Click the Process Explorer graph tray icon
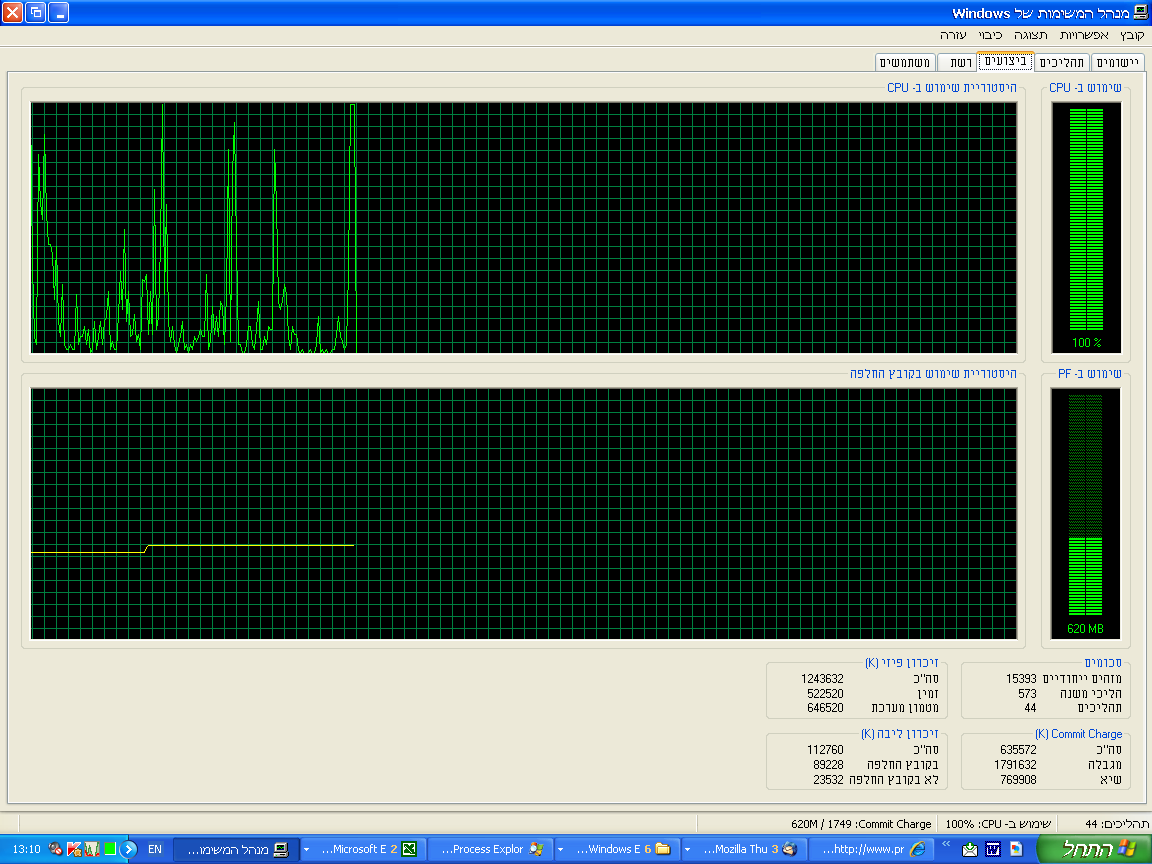The width and height of the screenshot is (1152, 864). 92,849
